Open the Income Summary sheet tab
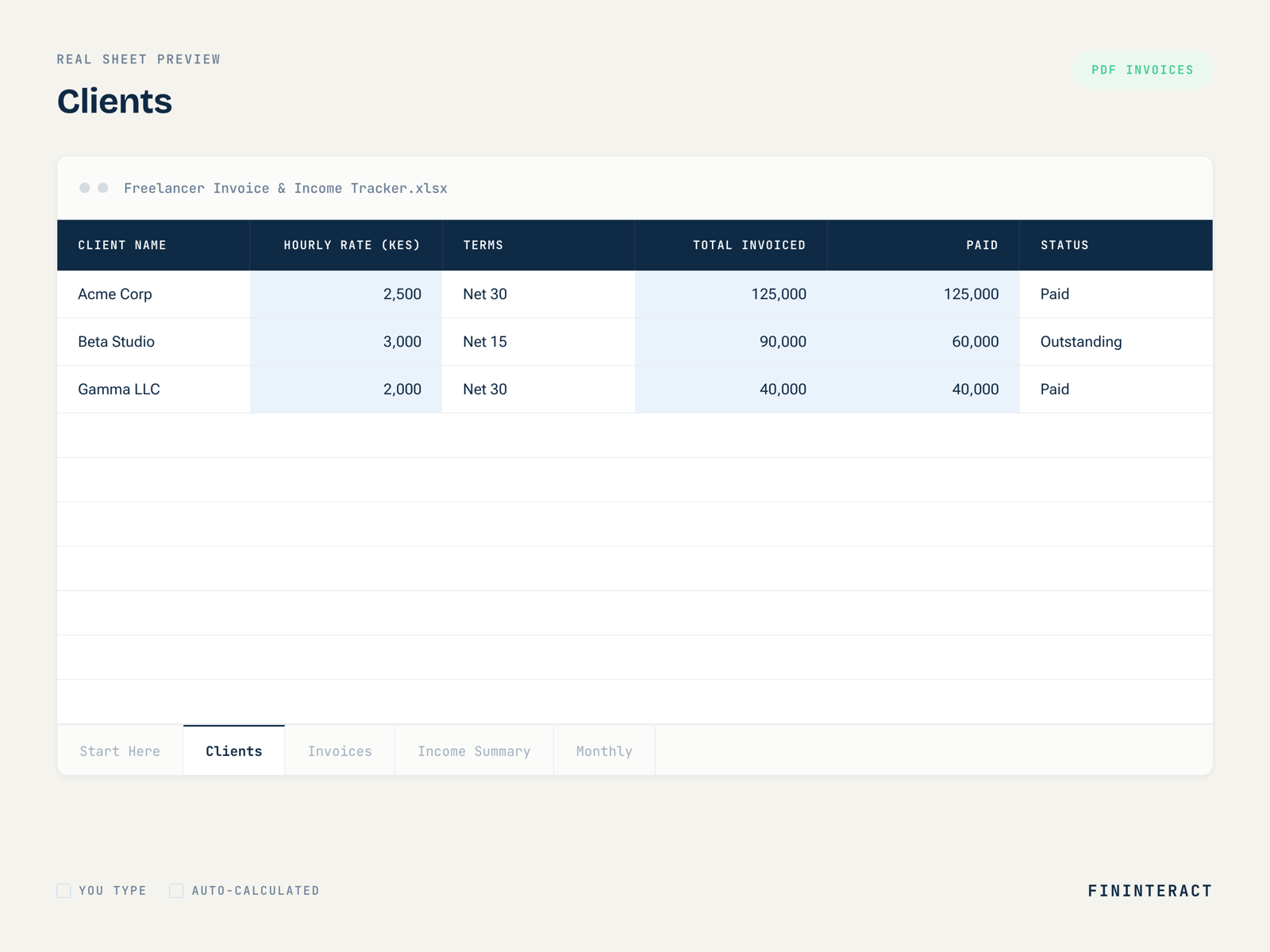Screen dimensions: 1270x952 coord(474,750)
